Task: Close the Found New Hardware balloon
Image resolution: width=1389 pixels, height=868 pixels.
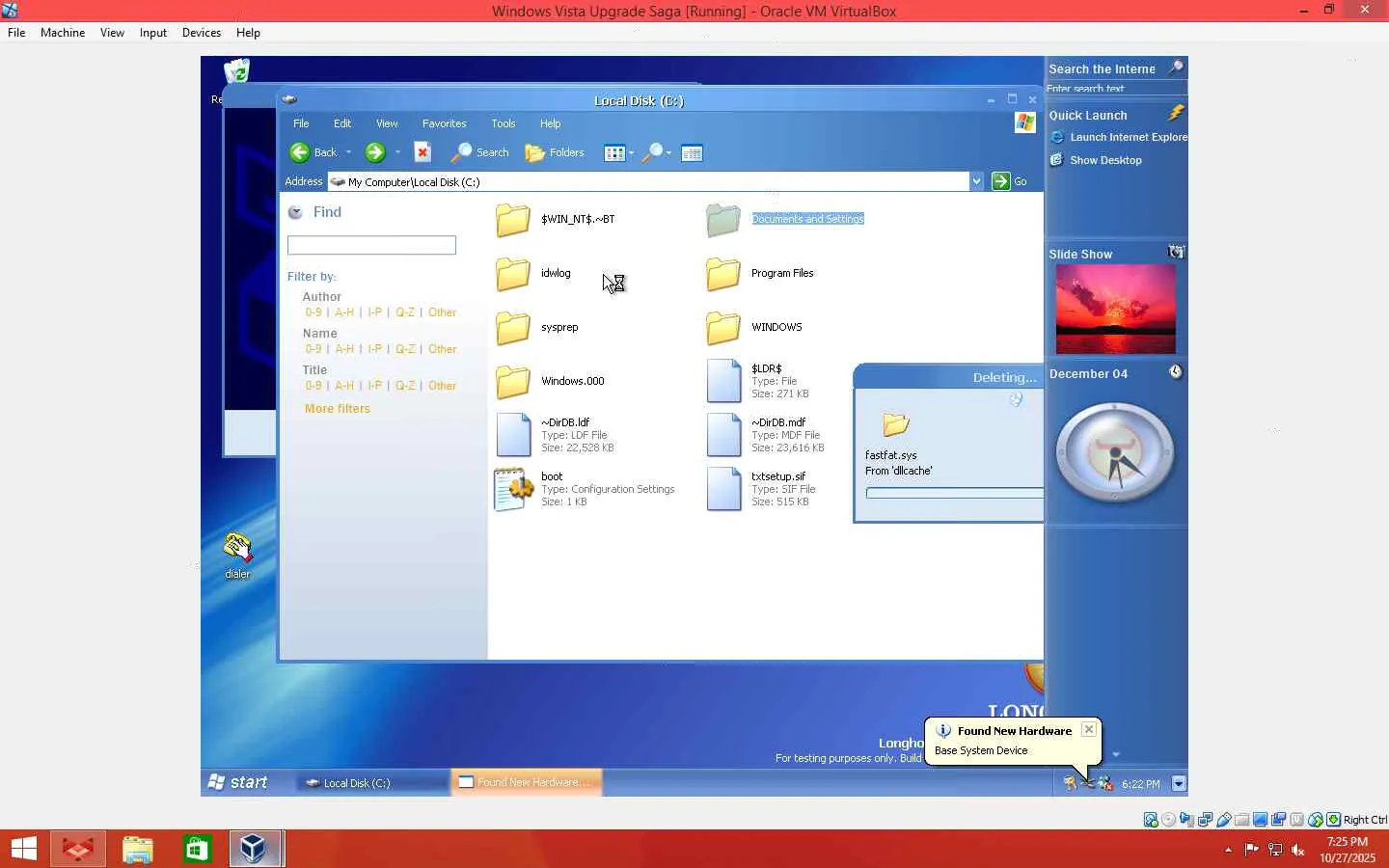Action: 1089,729
